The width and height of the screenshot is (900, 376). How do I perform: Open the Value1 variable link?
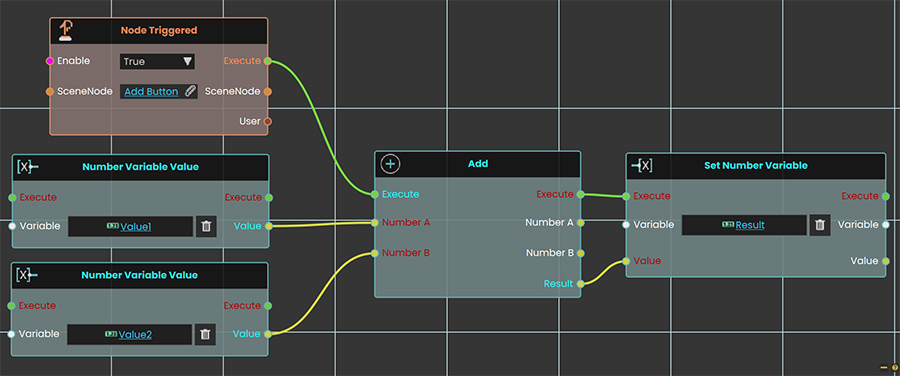[x=135, y=227]
